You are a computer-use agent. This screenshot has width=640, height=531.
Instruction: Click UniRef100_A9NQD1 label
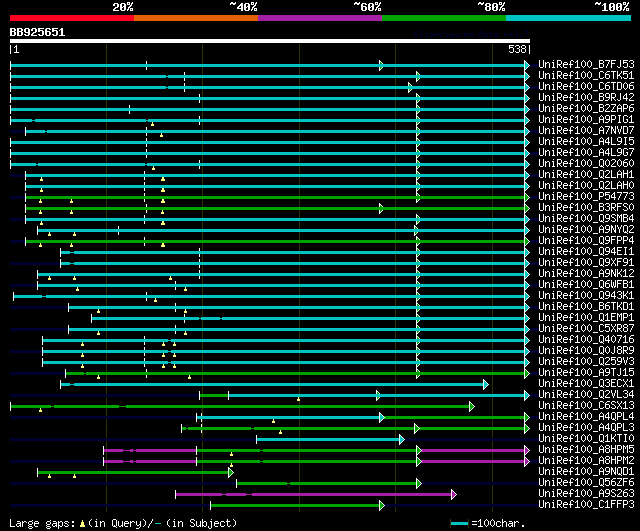pos(586,472)
